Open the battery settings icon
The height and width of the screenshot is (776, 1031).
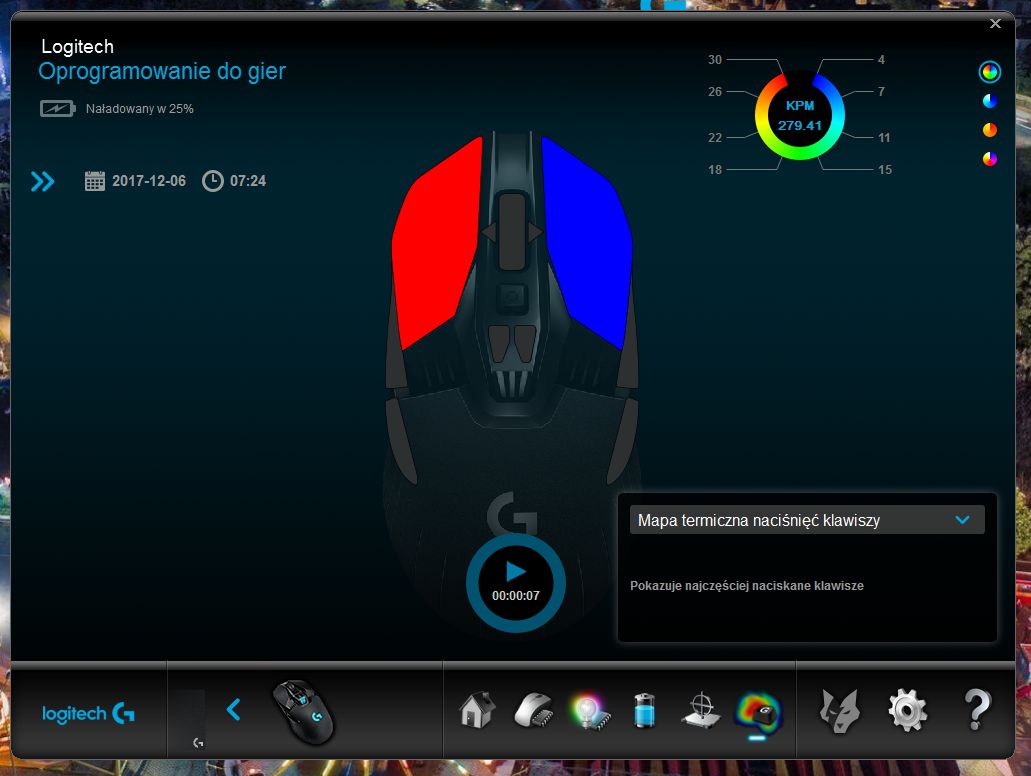(x=645, y=710)
